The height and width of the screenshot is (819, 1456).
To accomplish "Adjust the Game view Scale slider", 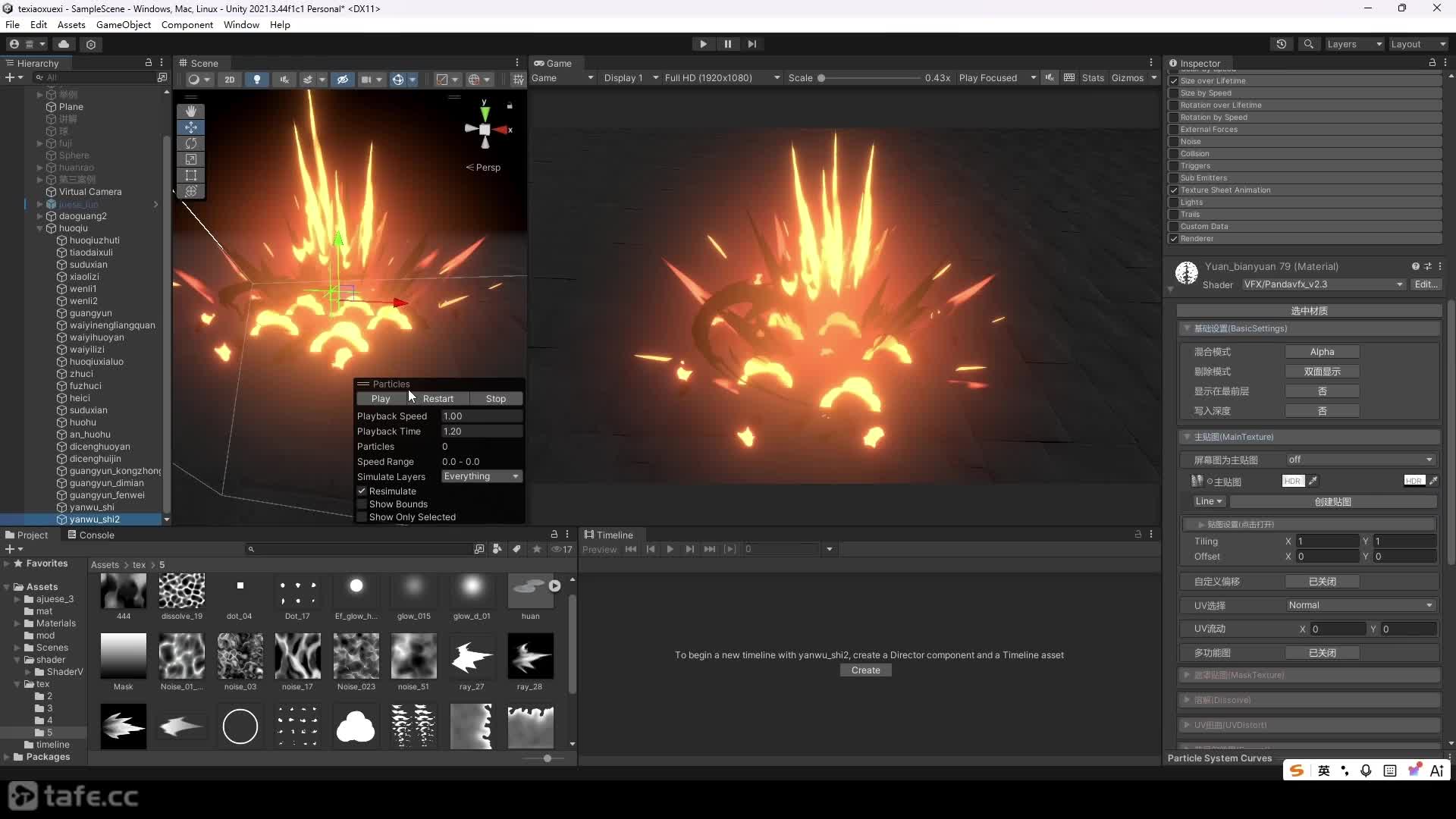I will coord(869,78).
